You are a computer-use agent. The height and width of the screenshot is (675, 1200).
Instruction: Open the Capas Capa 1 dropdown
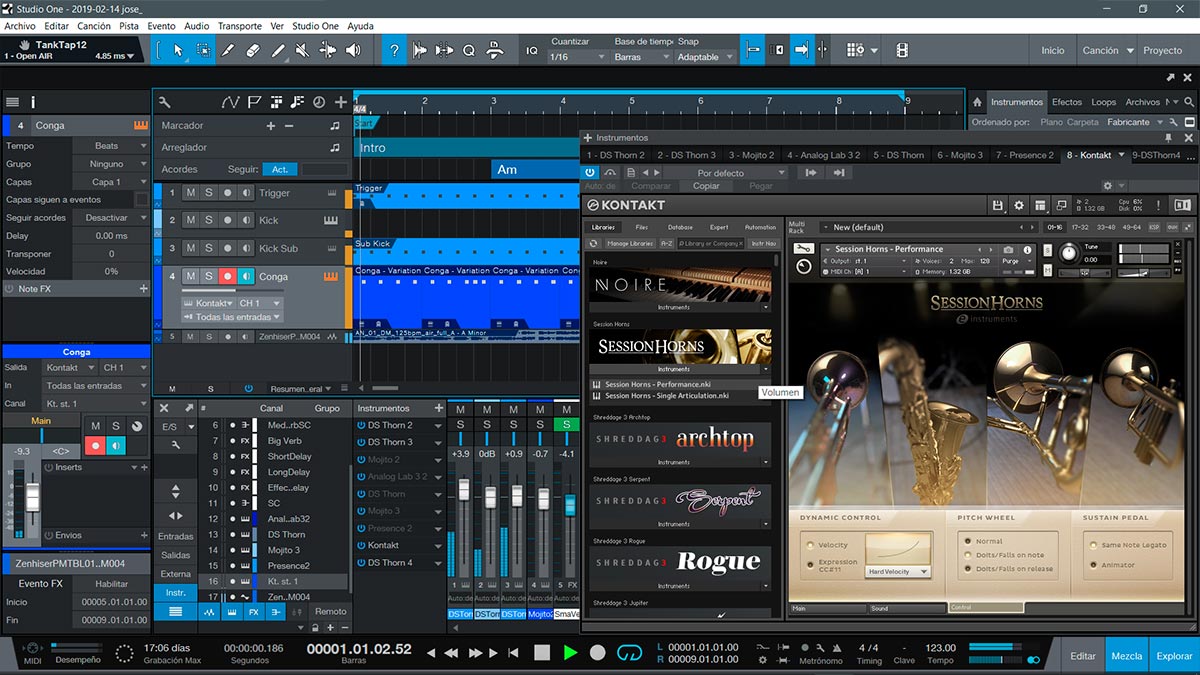pyautogui.click(x=111, y=182)
